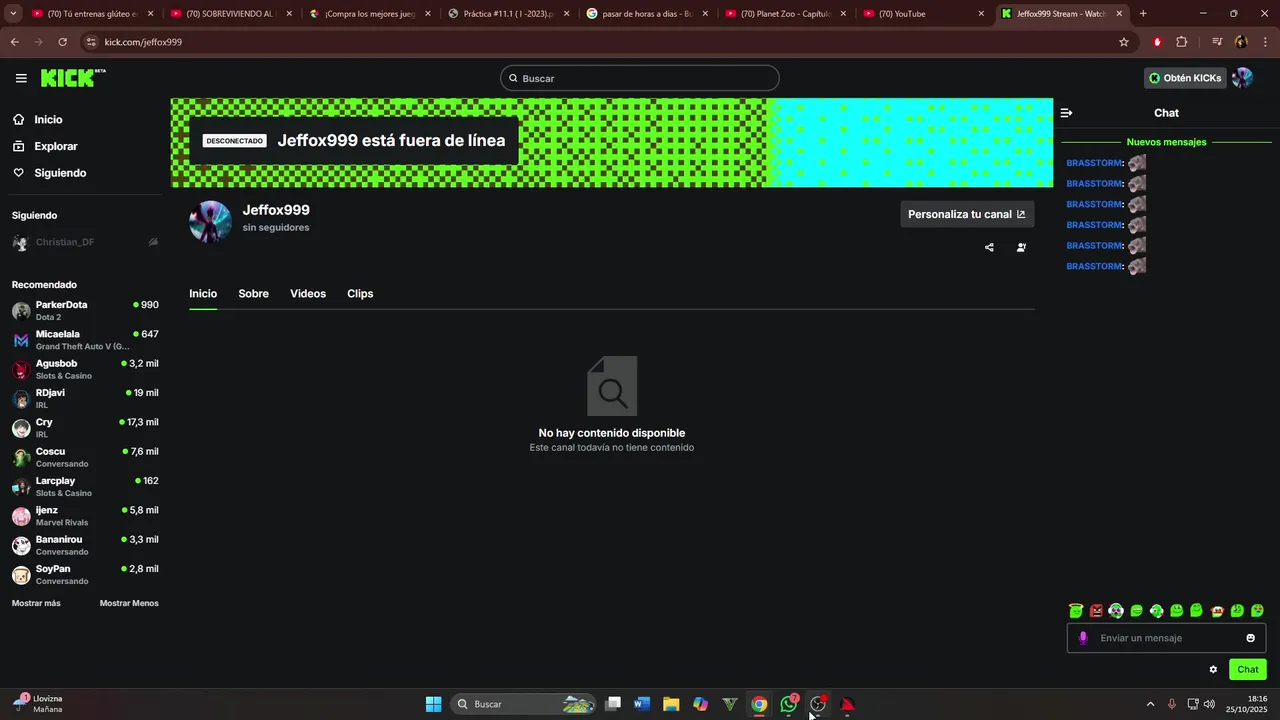Click the Enviar un mensaje input

tap(1166, 638)
